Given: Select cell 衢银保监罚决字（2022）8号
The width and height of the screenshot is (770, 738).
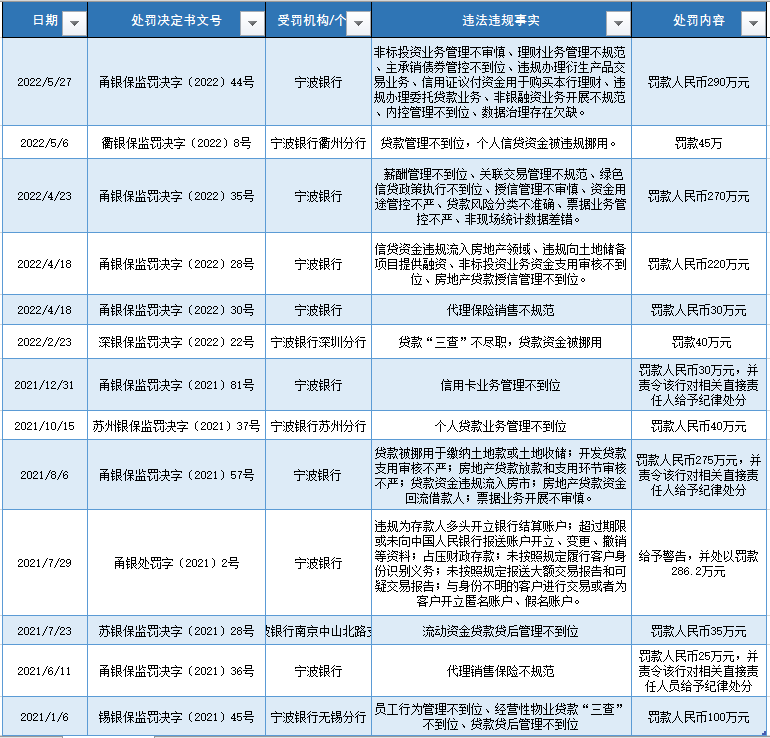Looking at the screenshot, I should tap(176, 143).
